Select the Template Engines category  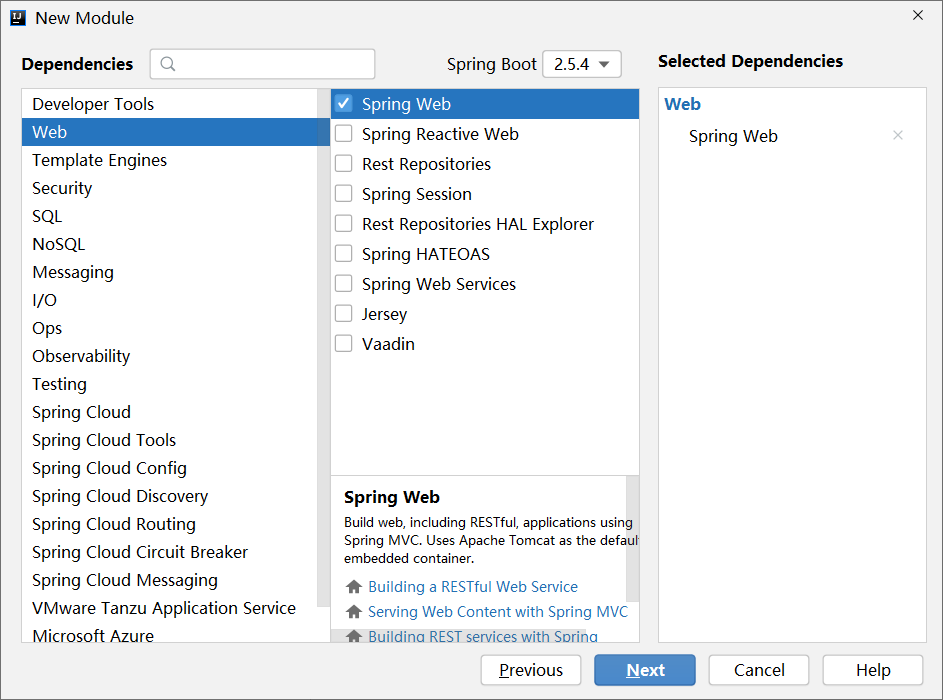(100, 160)
